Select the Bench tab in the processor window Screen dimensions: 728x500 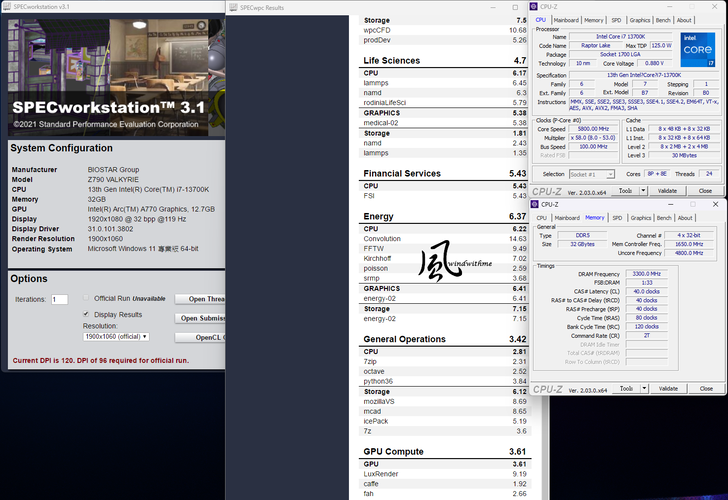tap(663, 20)
